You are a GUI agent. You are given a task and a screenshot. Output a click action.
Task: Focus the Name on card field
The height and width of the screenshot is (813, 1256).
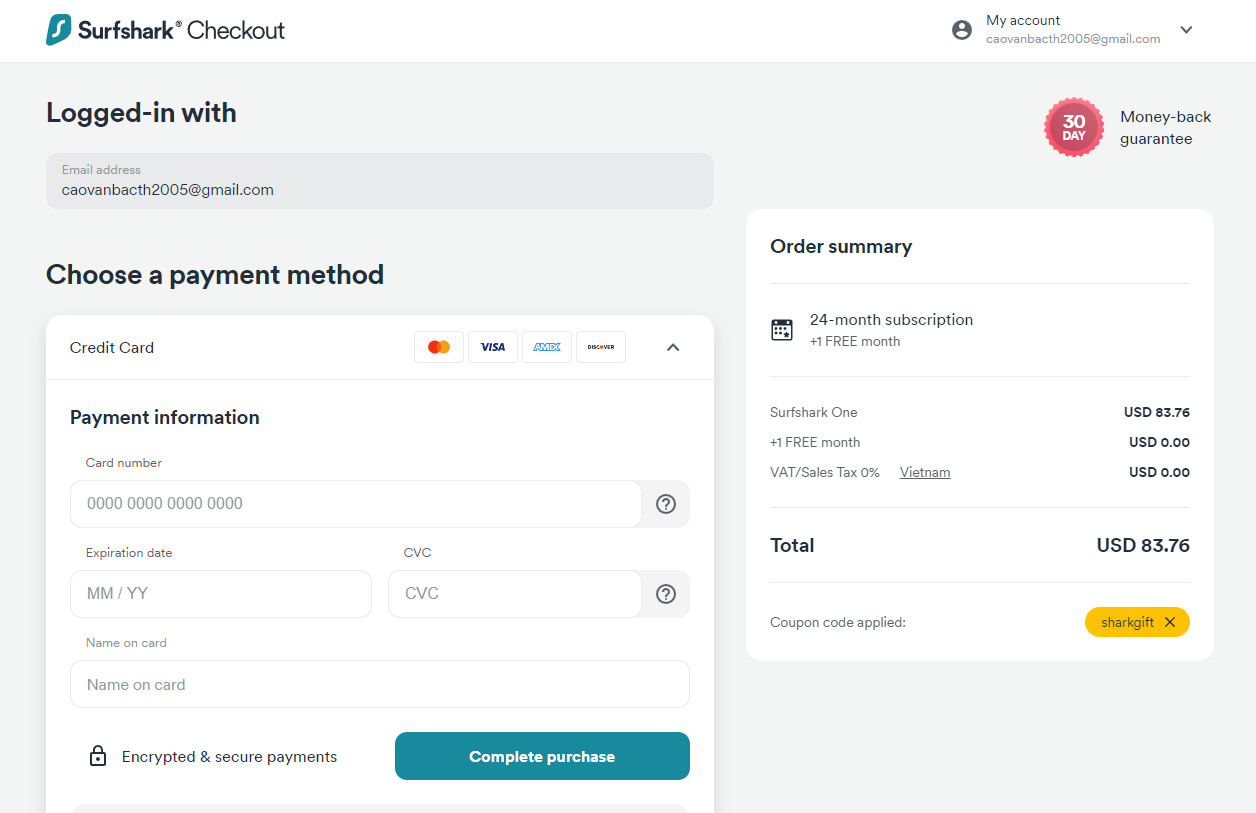pos(380,684)
